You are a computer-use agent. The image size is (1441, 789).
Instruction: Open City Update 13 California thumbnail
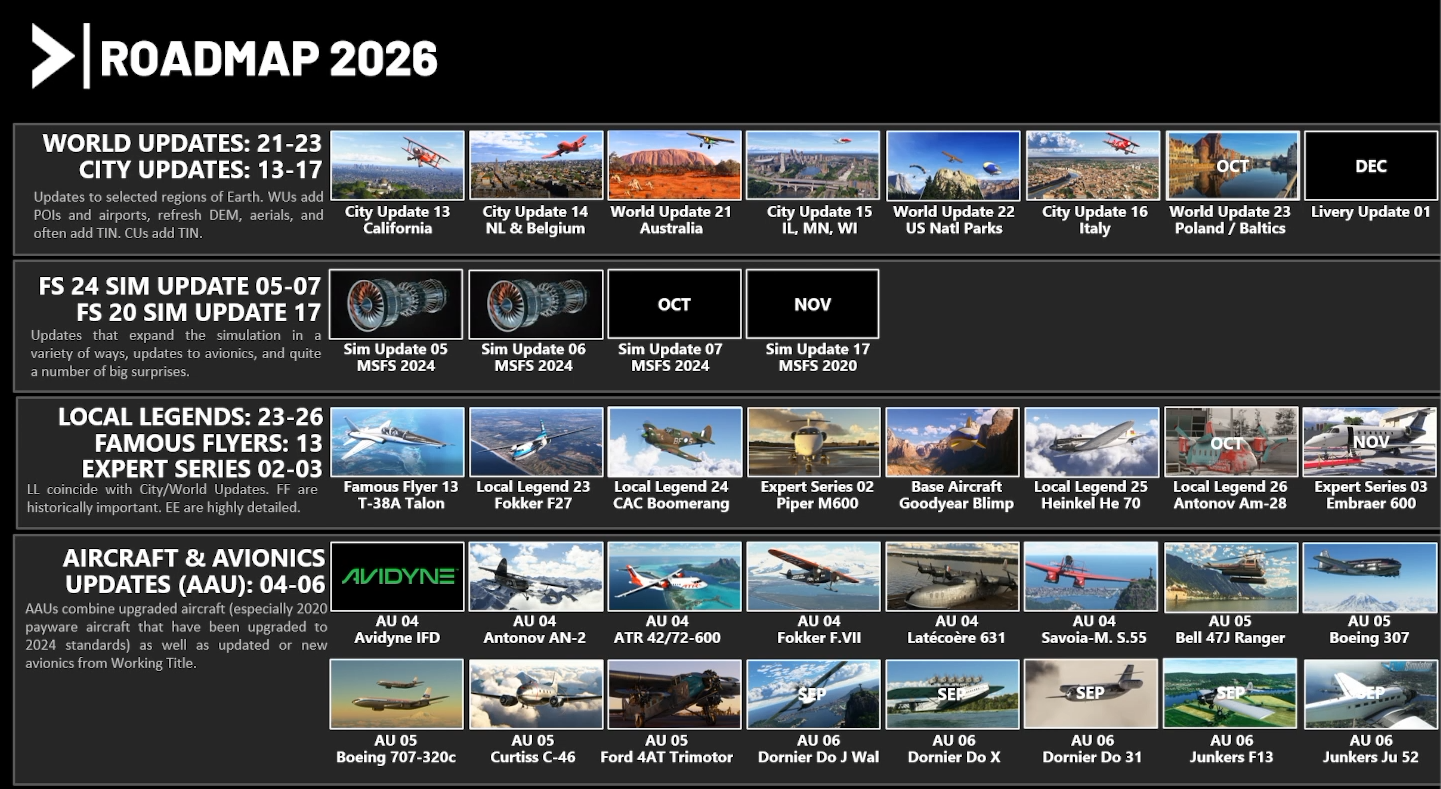click(398, 165)
